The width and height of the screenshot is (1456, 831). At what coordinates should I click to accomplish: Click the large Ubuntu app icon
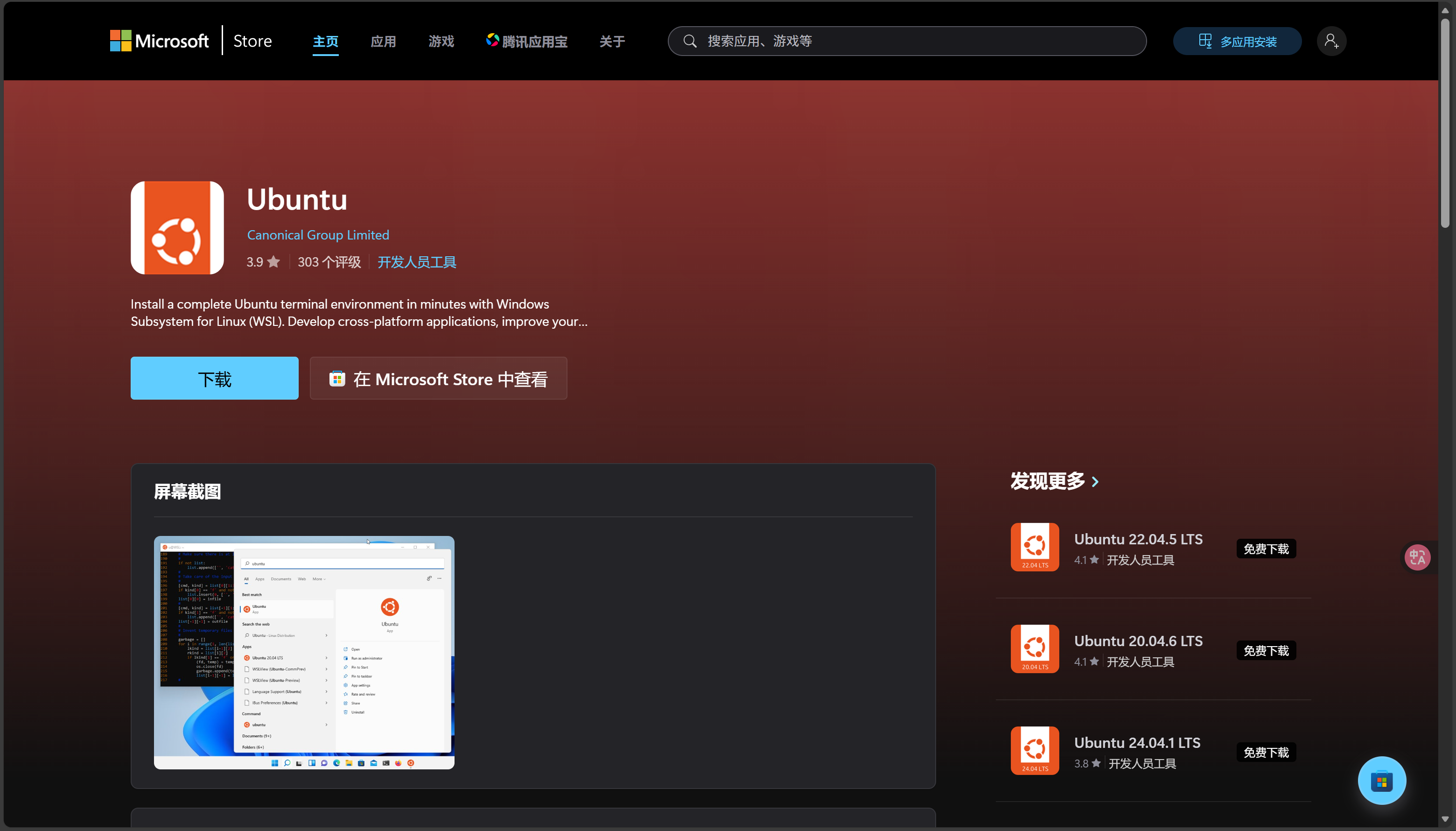click(x=177, y=228)
